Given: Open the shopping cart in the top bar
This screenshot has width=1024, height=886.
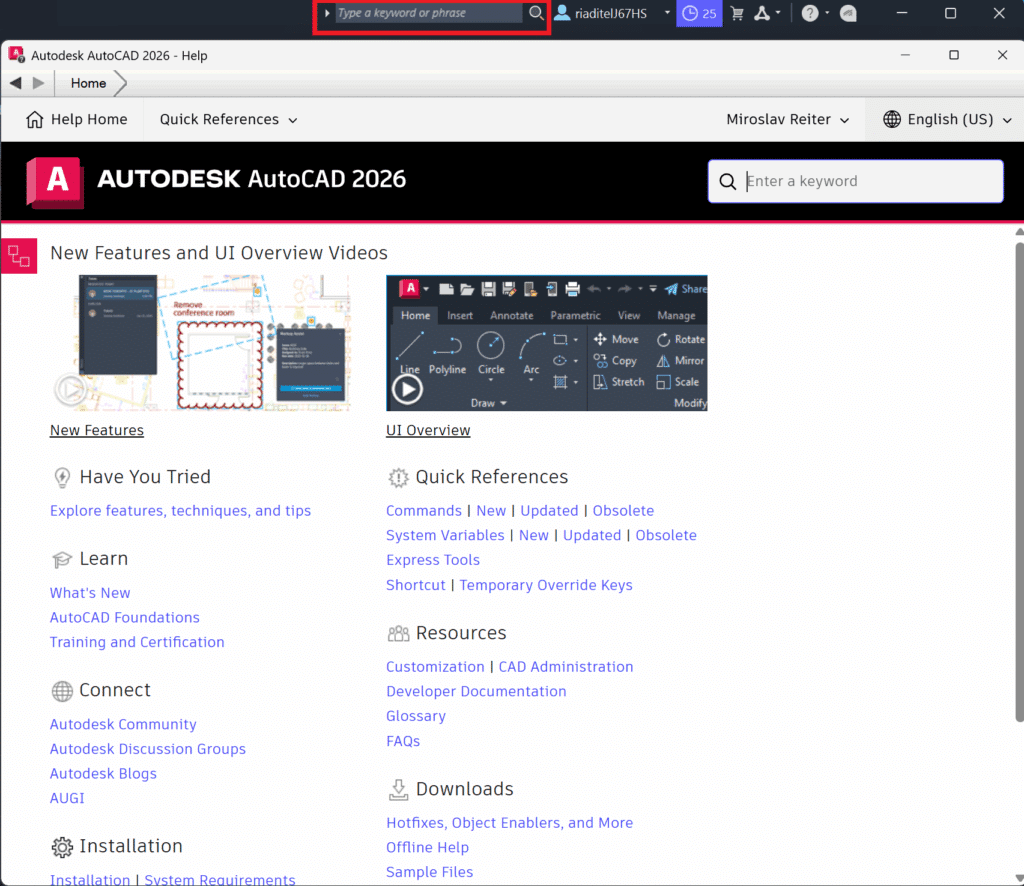Looking at the screenshot, I should tap(738, 13).
